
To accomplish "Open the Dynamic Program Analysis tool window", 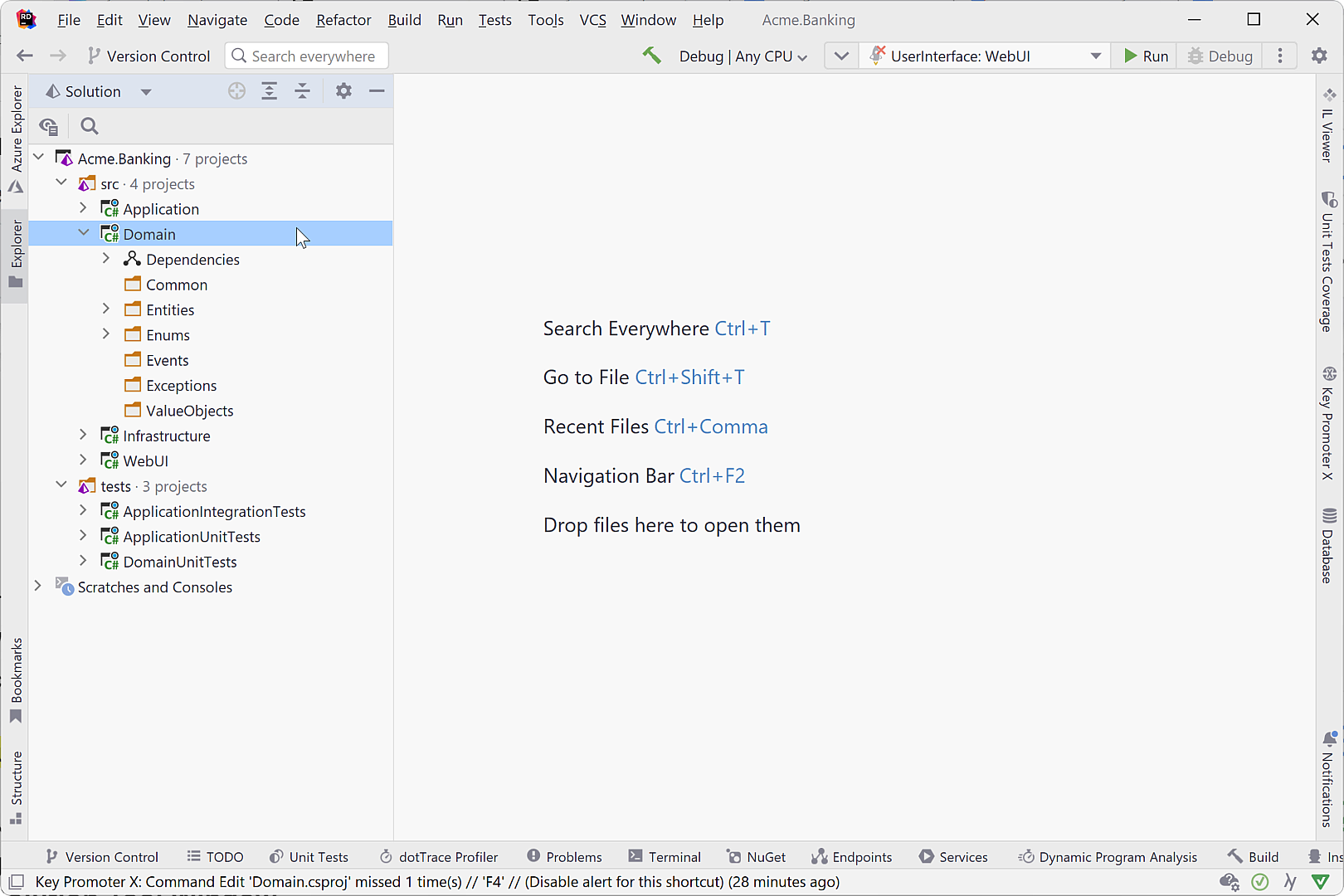I will pyautogui.click(x=1108, y=857).
